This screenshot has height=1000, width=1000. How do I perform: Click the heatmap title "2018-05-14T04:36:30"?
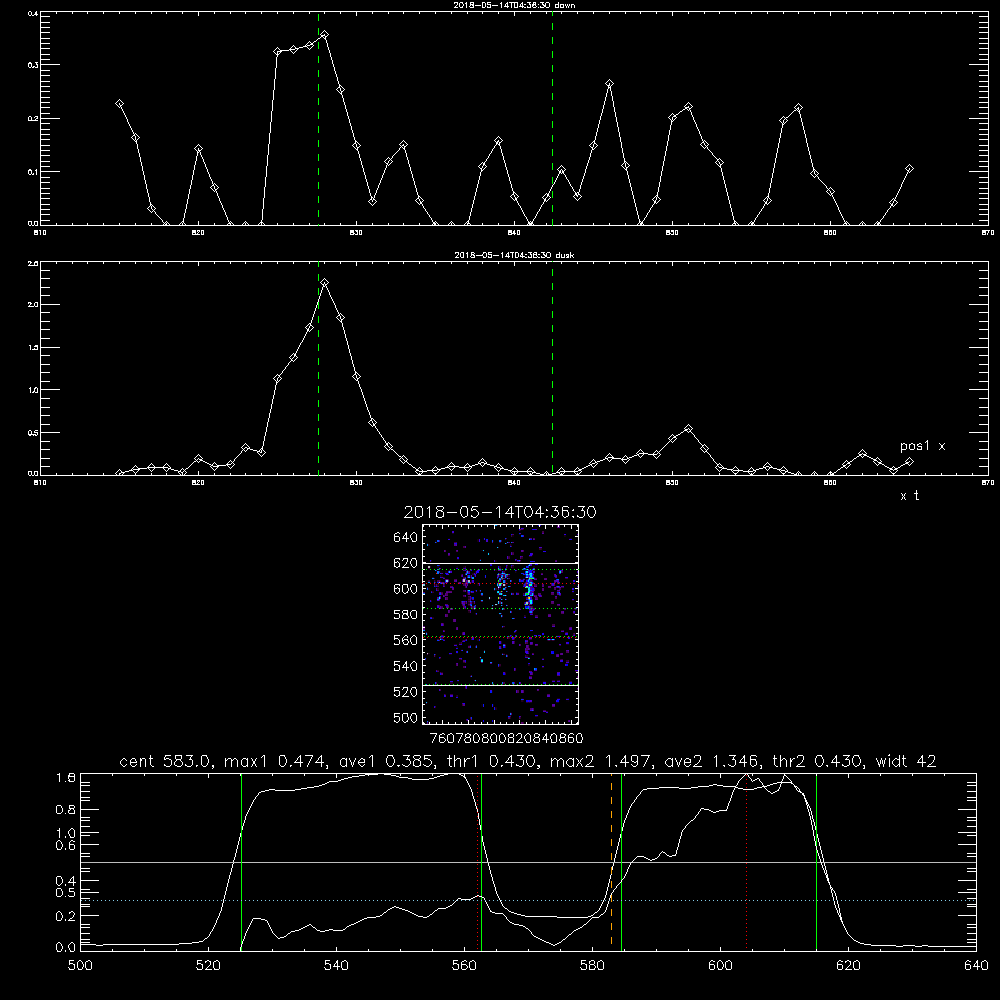pyautogui.click(x=500, y=512)
